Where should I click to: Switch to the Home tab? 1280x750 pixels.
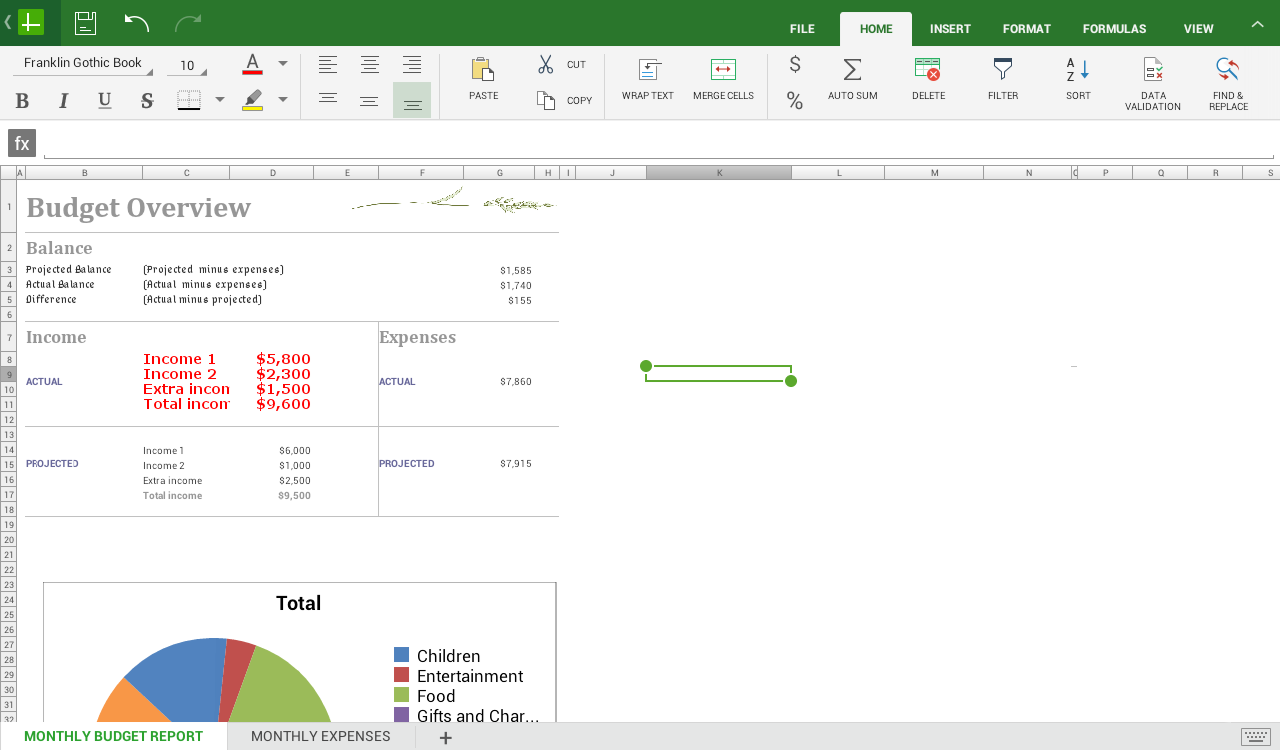tap(876, 29)
